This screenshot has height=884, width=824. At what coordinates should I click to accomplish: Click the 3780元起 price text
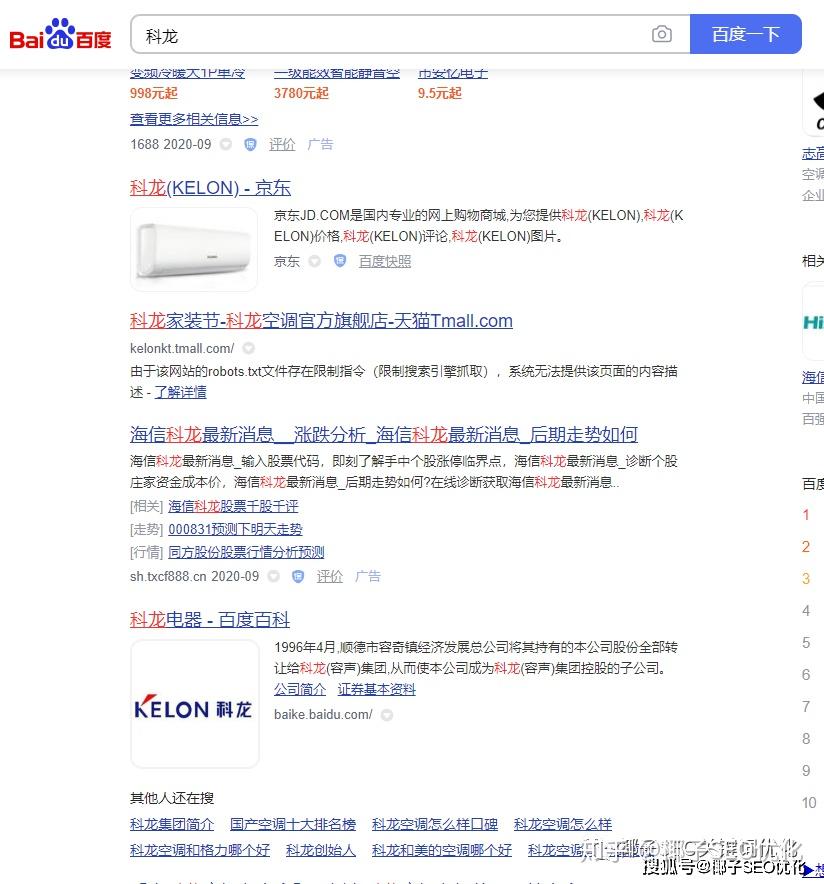pos(301,94)
